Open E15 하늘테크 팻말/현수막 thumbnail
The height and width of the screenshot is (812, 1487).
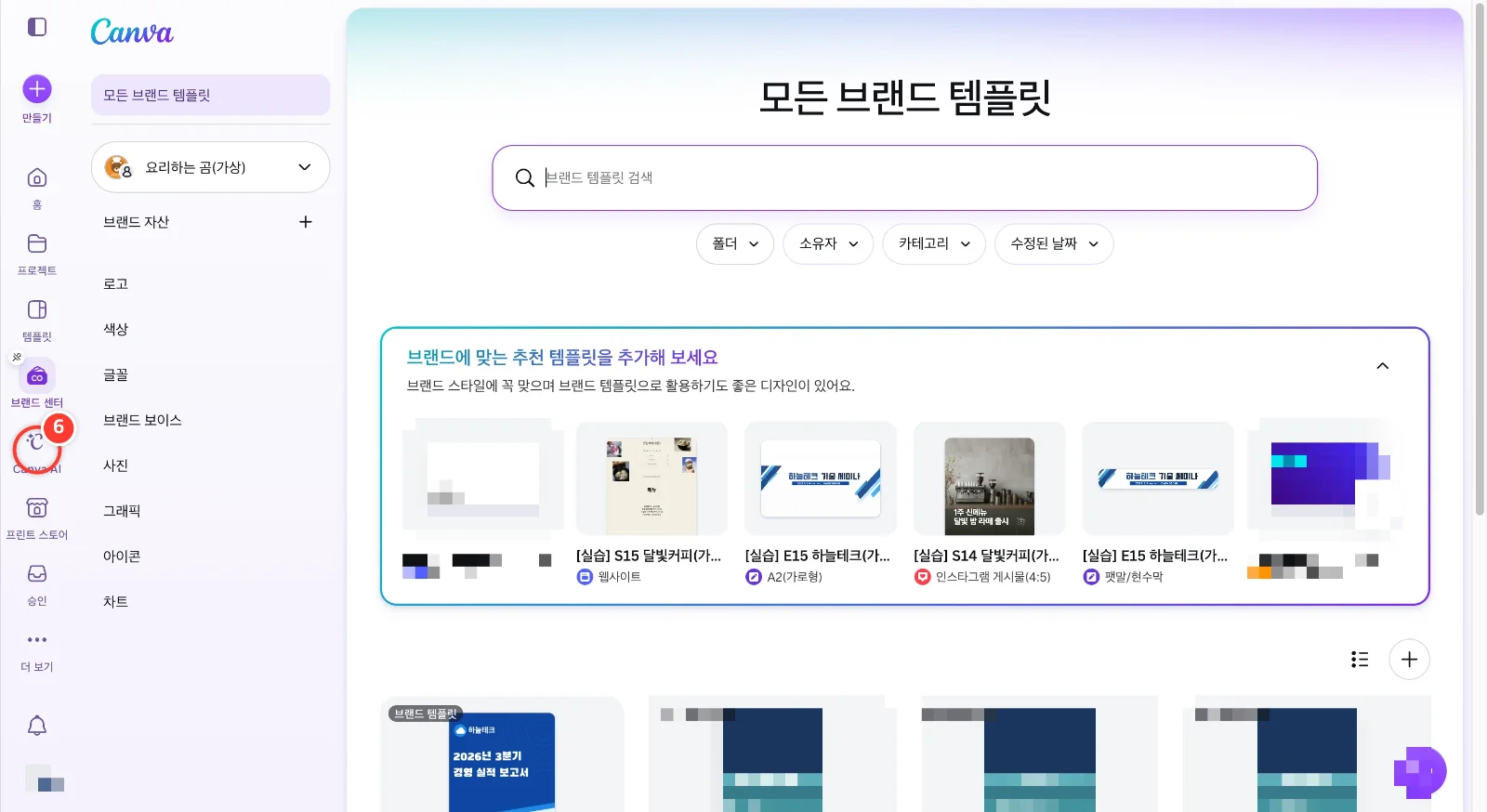(1158, 478)
